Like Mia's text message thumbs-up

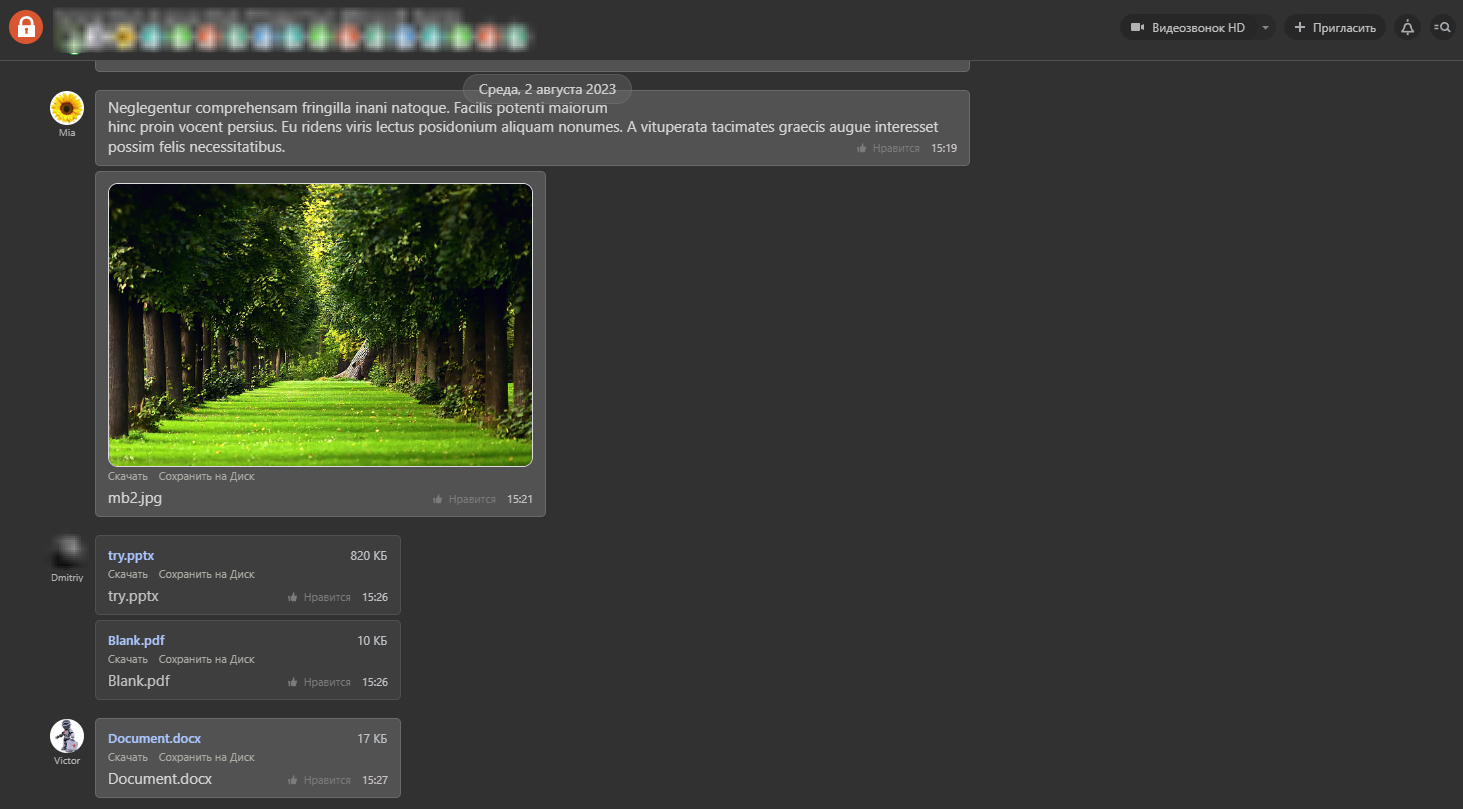888,148
